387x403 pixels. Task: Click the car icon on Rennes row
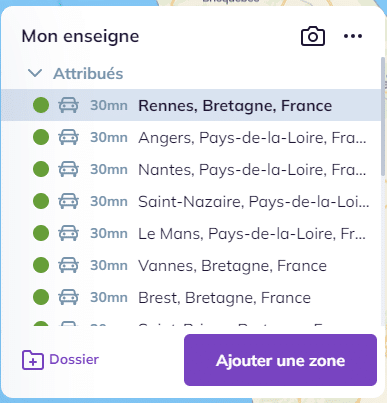click(69, 105)
